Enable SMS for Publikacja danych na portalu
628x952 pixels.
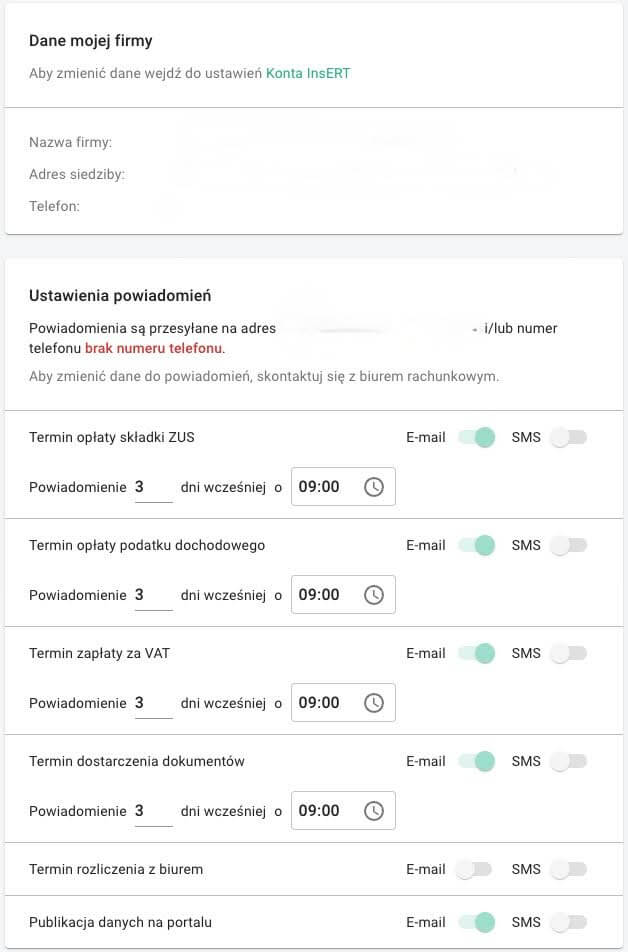click(569, 922)
